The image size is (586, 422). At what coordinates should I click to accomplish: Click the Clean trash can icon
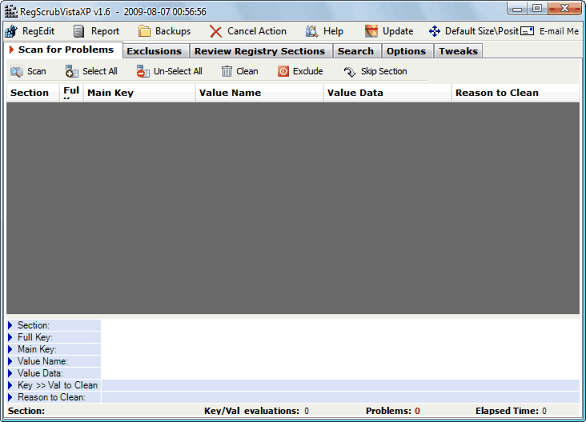[x=226, y=71]
